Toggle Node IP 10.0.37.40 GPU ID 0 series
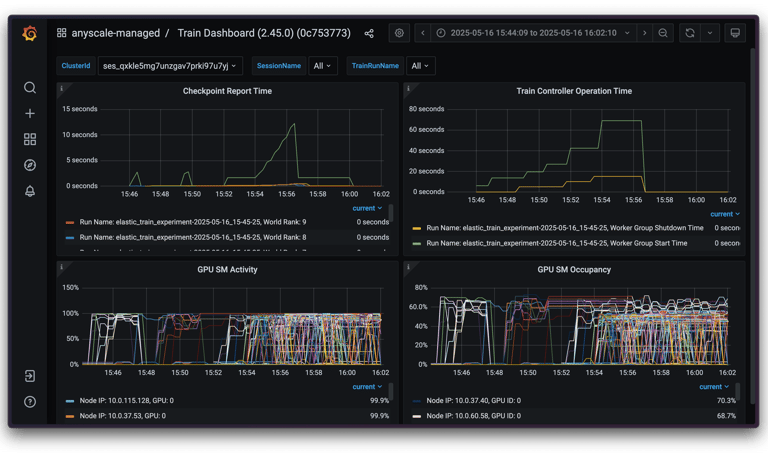 point(474,400)
